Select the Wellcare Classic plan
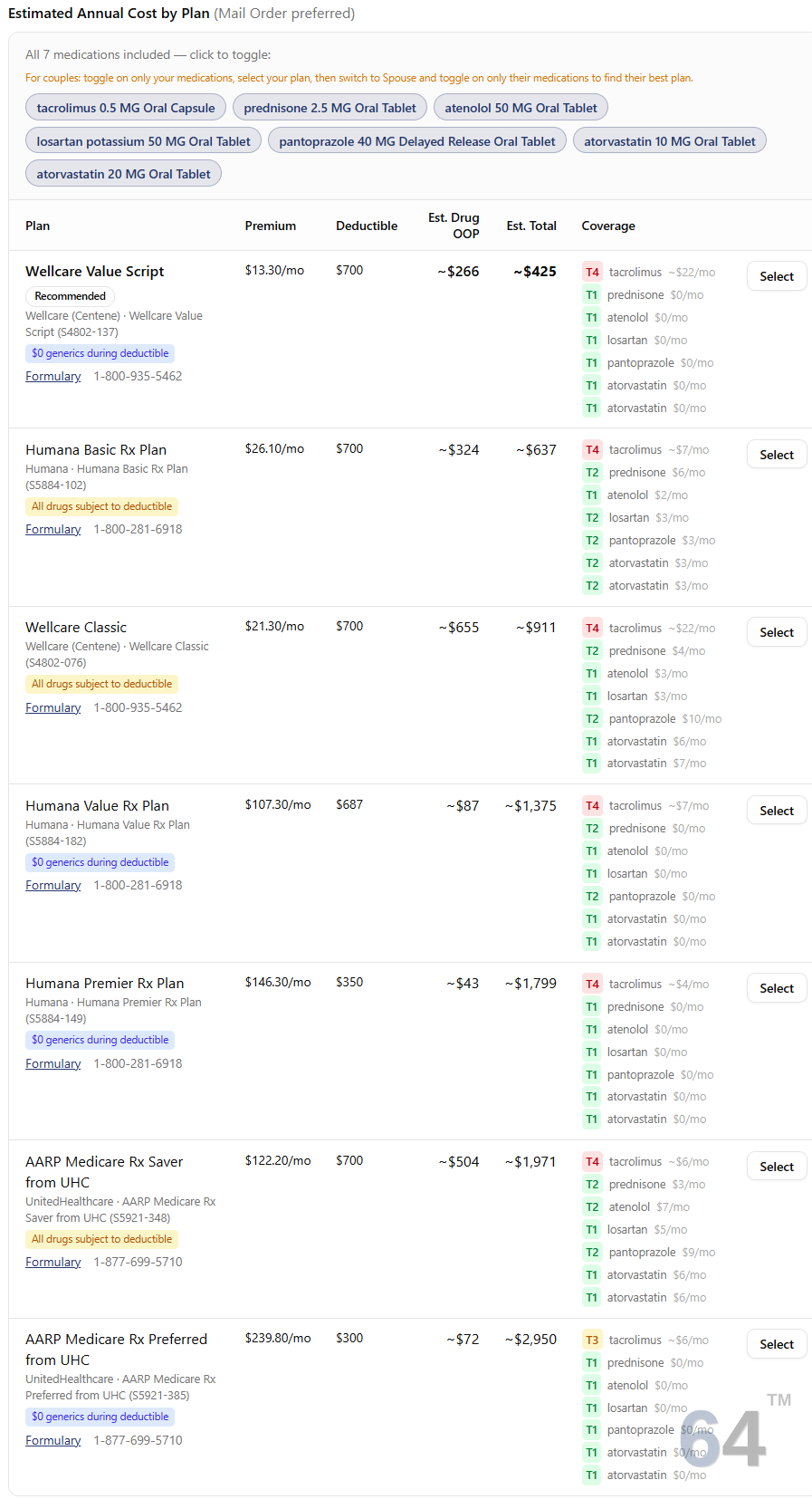Viewport: 812px width, 1499px height. point(777,632)
